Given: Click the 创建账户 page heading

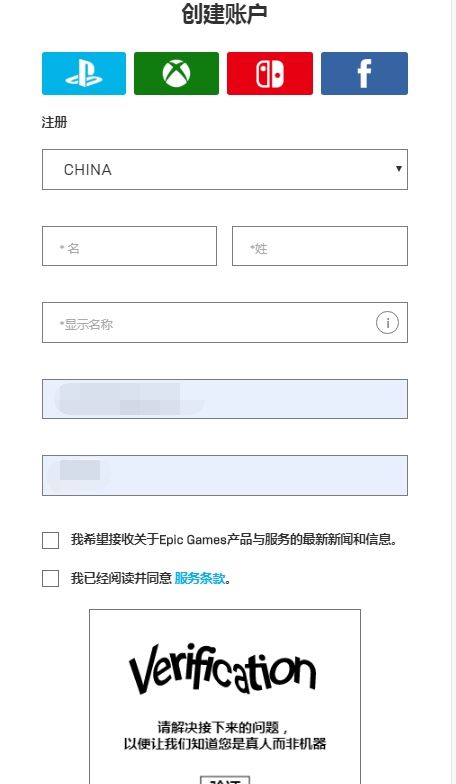Looking at the screenshot, I should [x=224, y=13].
